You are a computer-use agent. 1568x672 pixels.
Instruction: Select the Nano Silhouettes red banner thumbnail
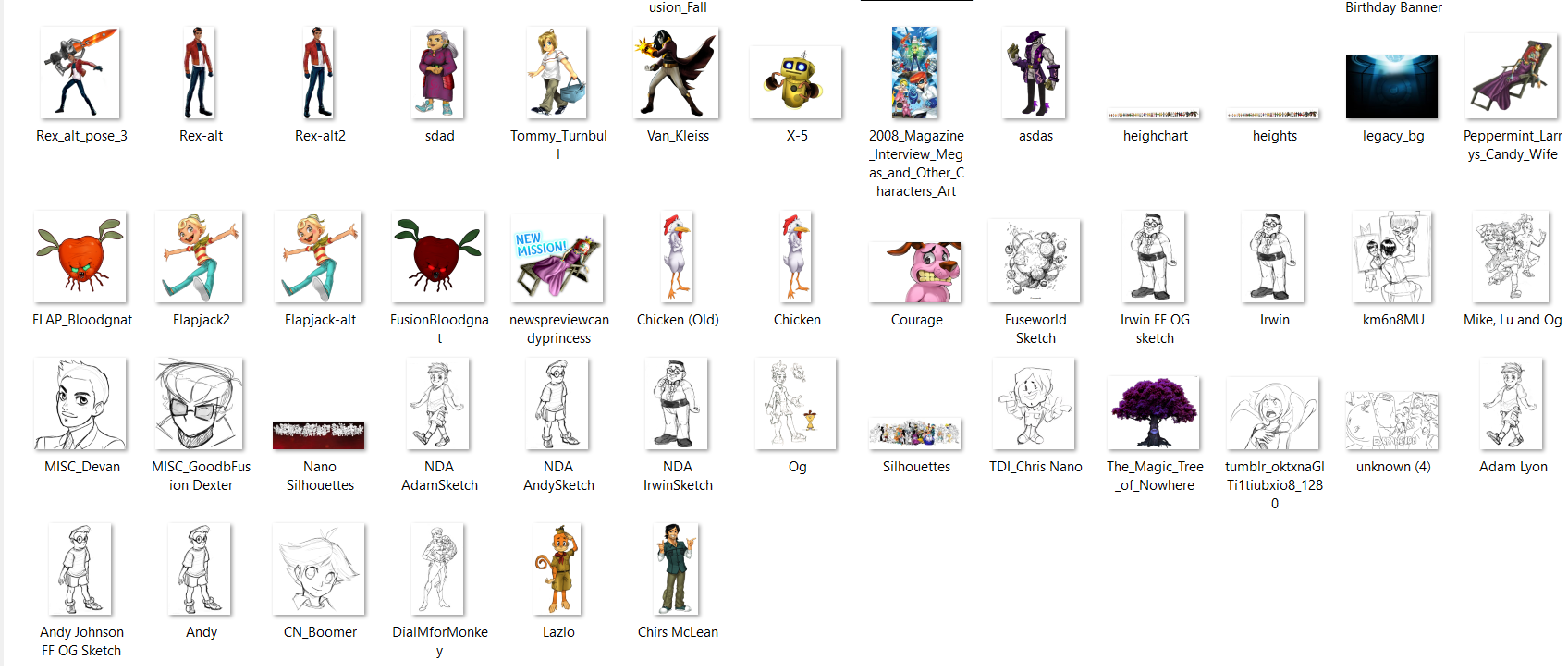[x=319, y=435]
